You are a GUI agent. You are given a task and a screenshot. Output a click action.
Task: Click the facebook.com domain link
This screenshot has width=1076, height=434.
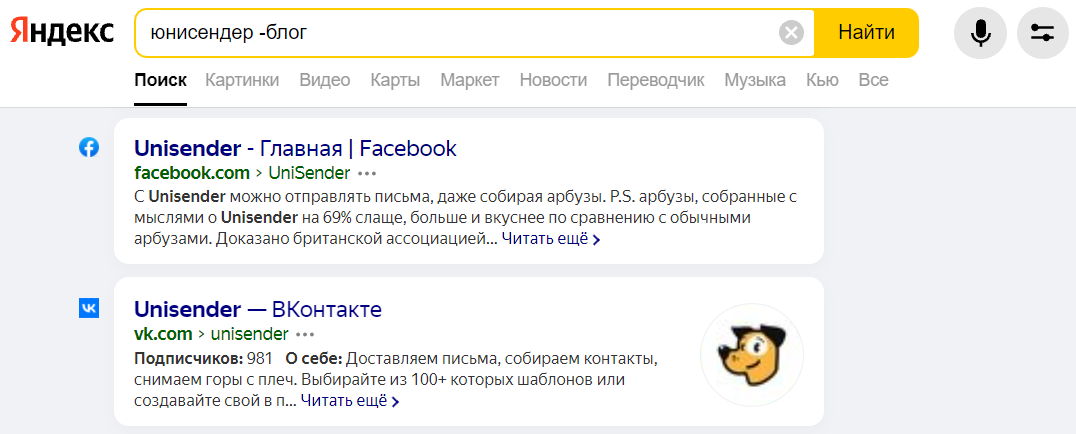[192, 172]
